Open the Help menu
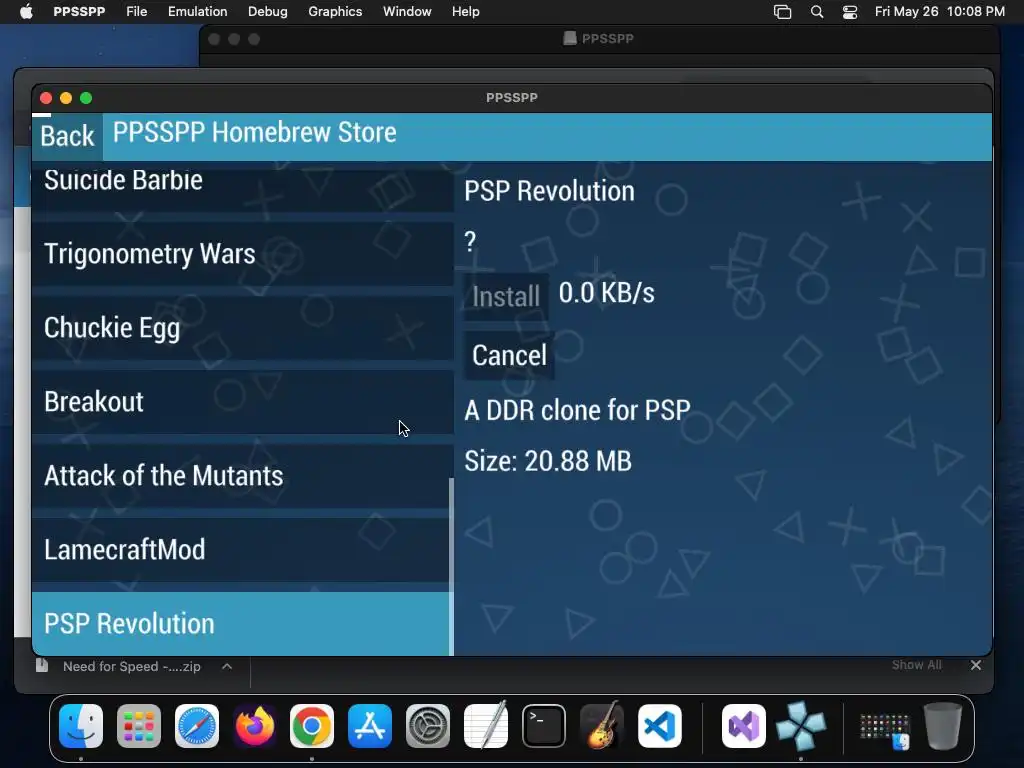 [x=466, y=11]
